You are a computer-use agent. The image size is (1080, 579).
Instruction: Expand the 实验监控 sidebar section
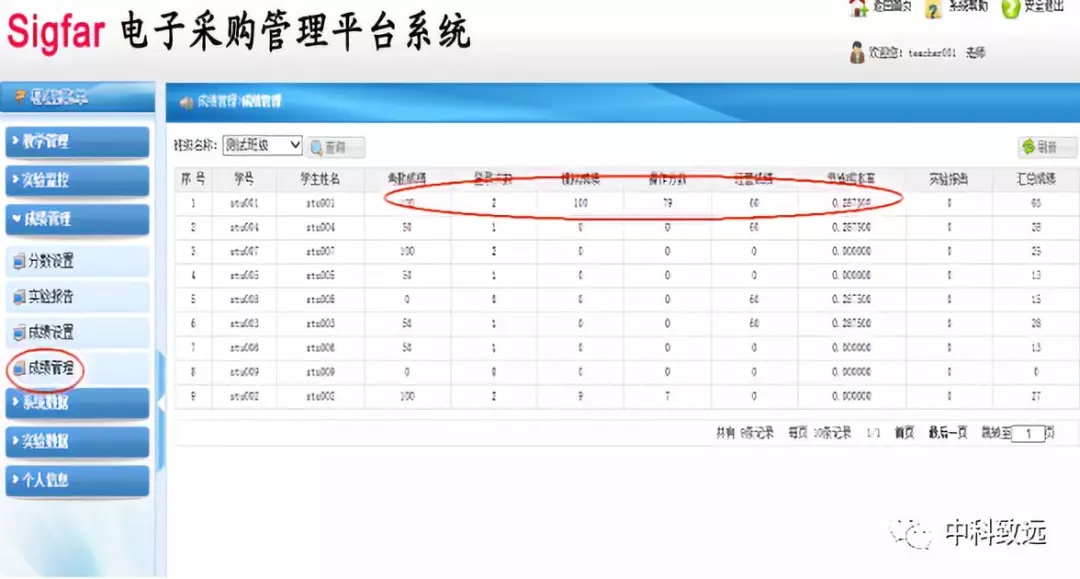[x=76, y=180]
